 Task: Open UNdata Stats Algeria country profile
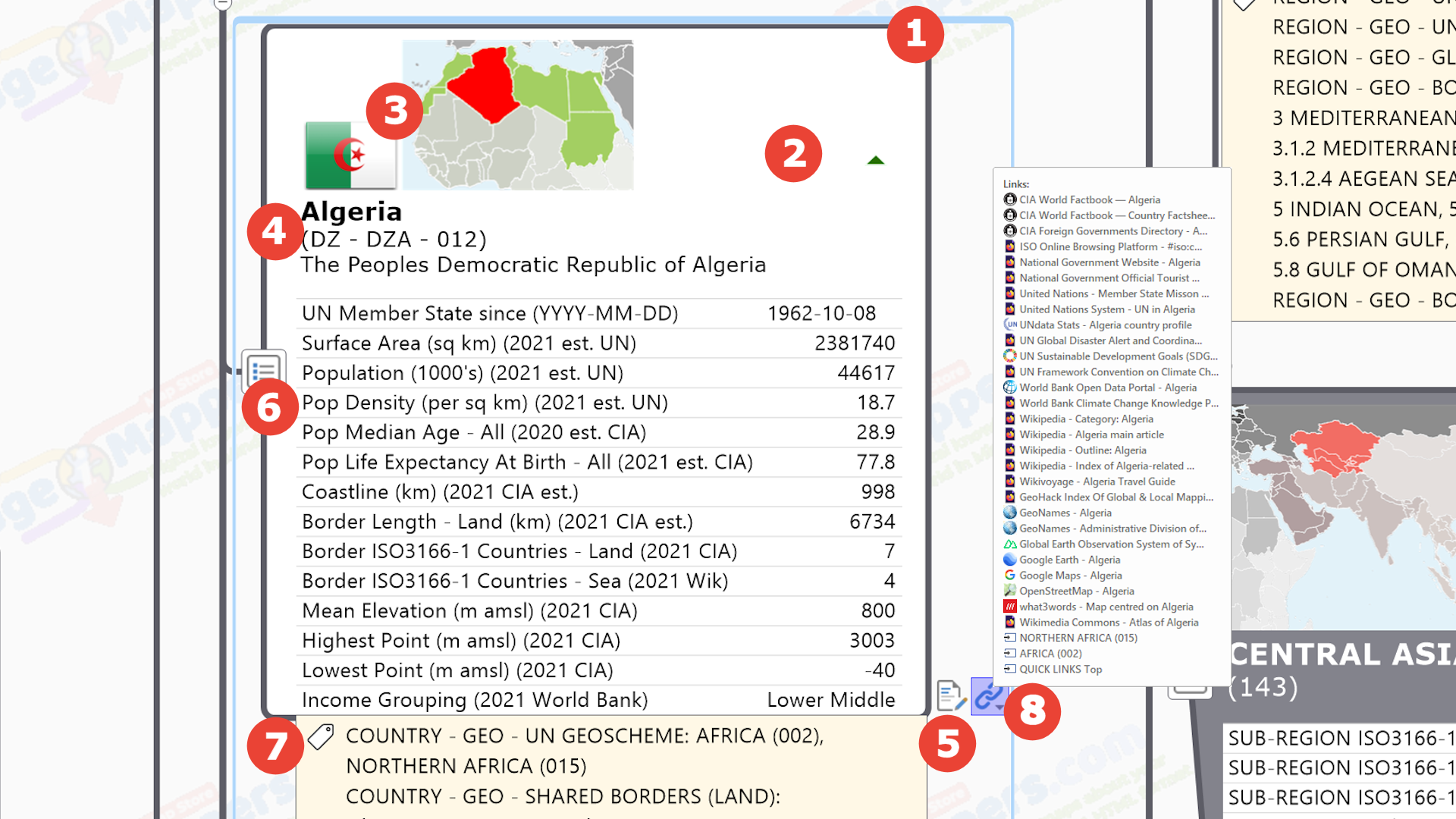coord(1105,325)
